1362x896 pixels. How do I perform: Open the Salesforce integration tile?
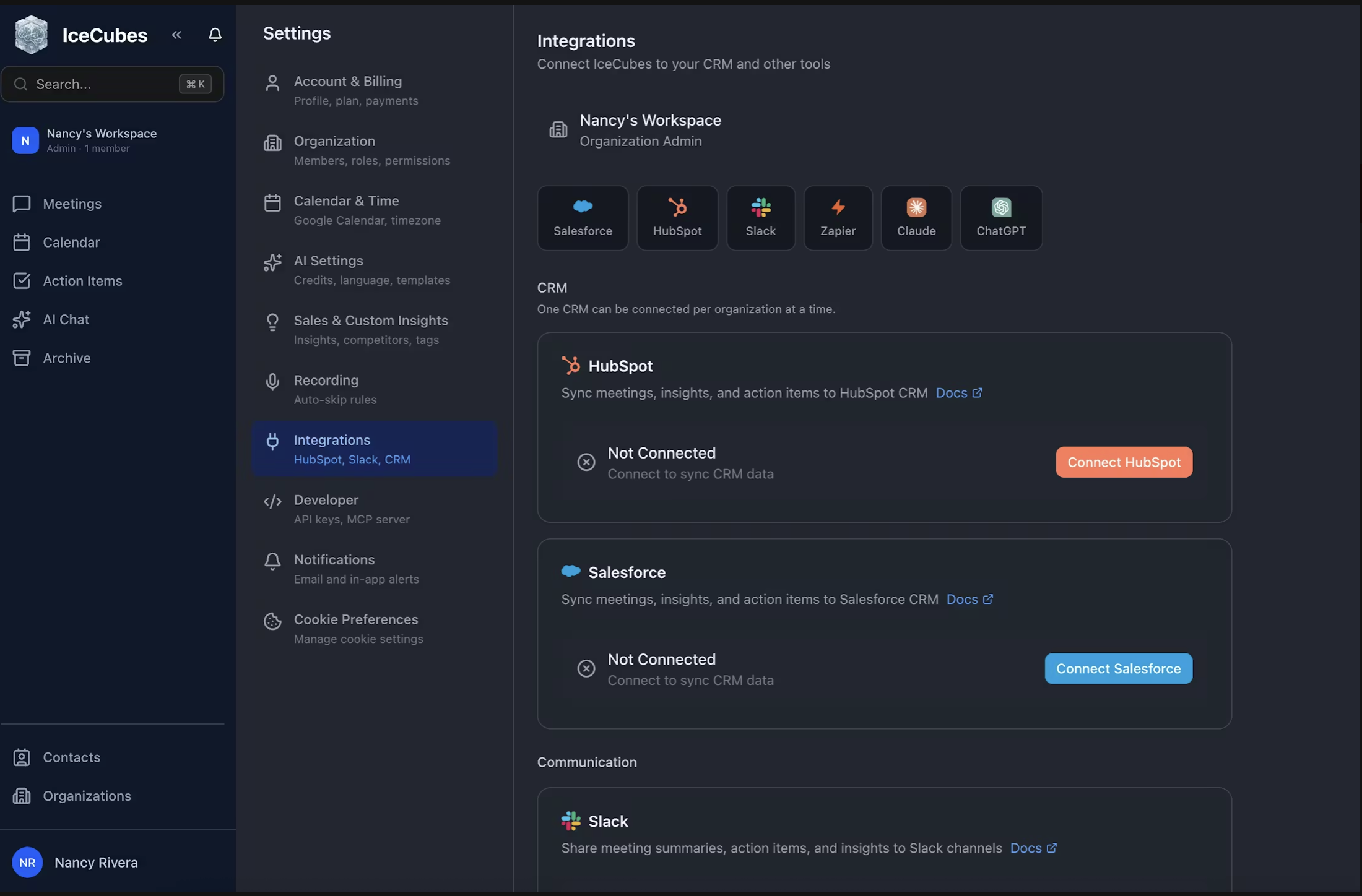point(583,218)
